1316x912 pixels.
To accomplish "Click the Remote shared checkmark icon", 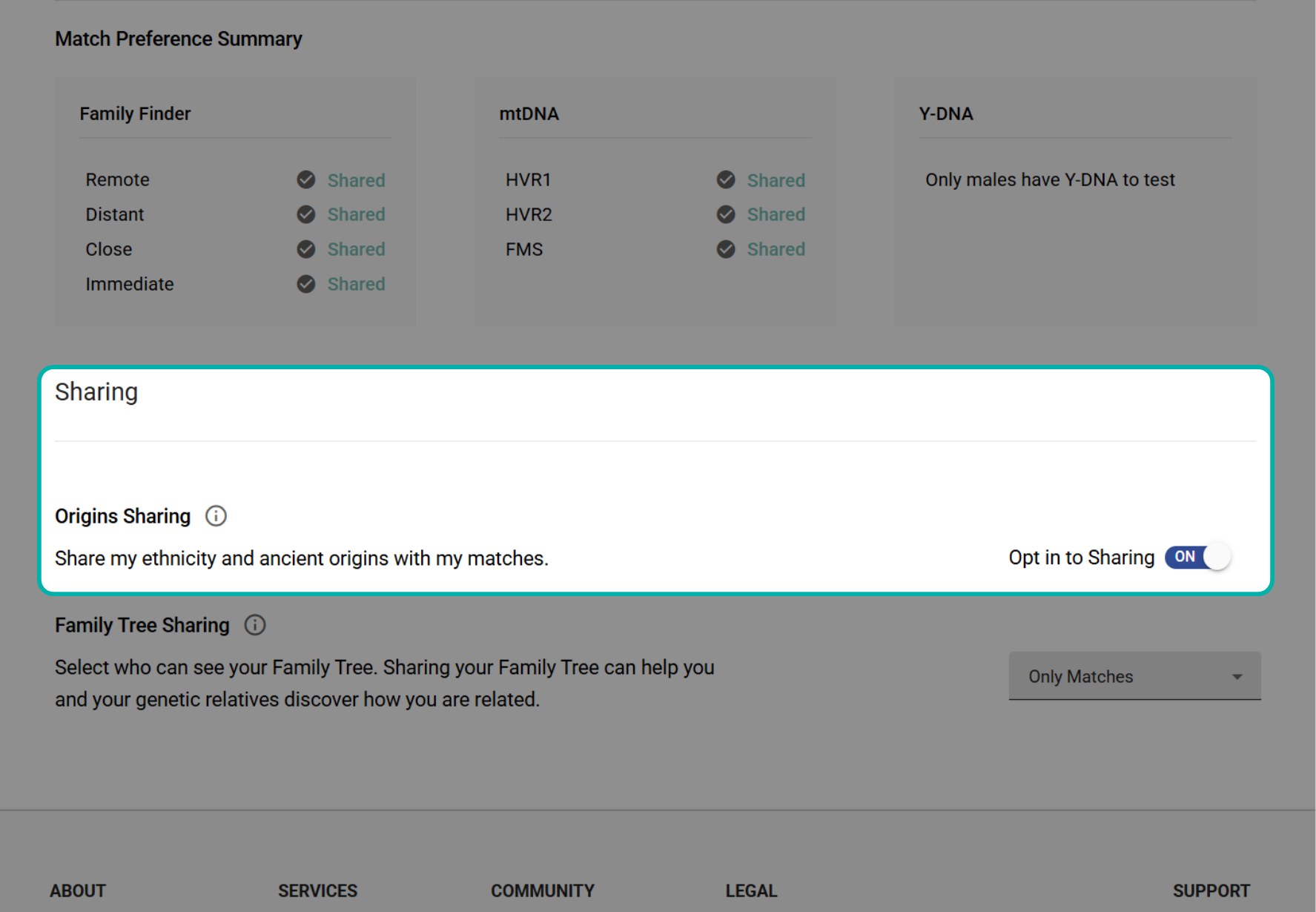I will click(306, 180).
